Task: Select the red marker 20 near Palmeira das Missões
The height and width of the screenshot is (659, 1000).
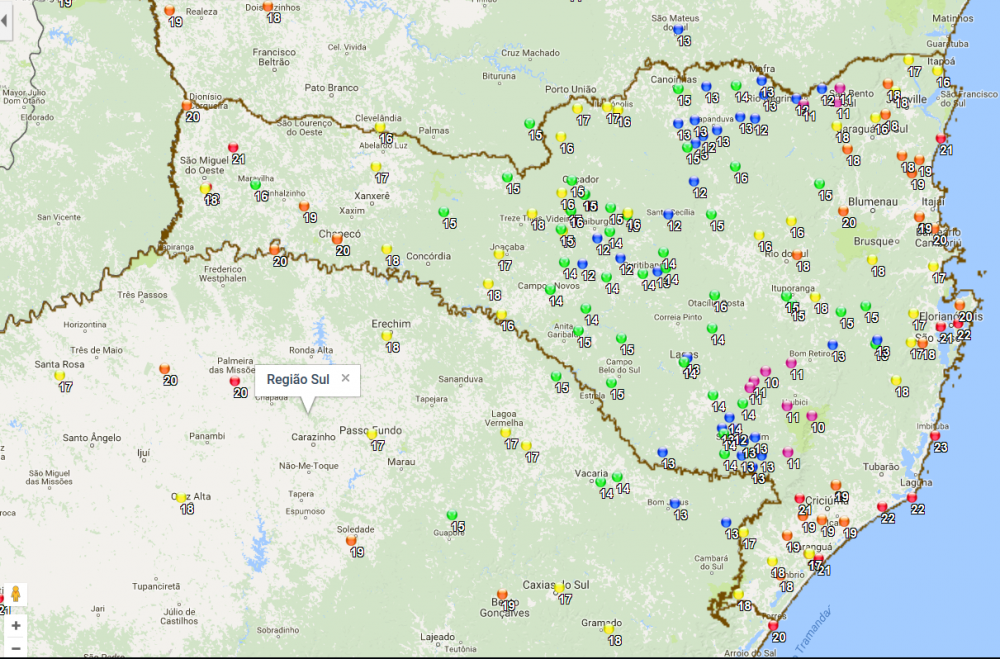Action: 235,381
